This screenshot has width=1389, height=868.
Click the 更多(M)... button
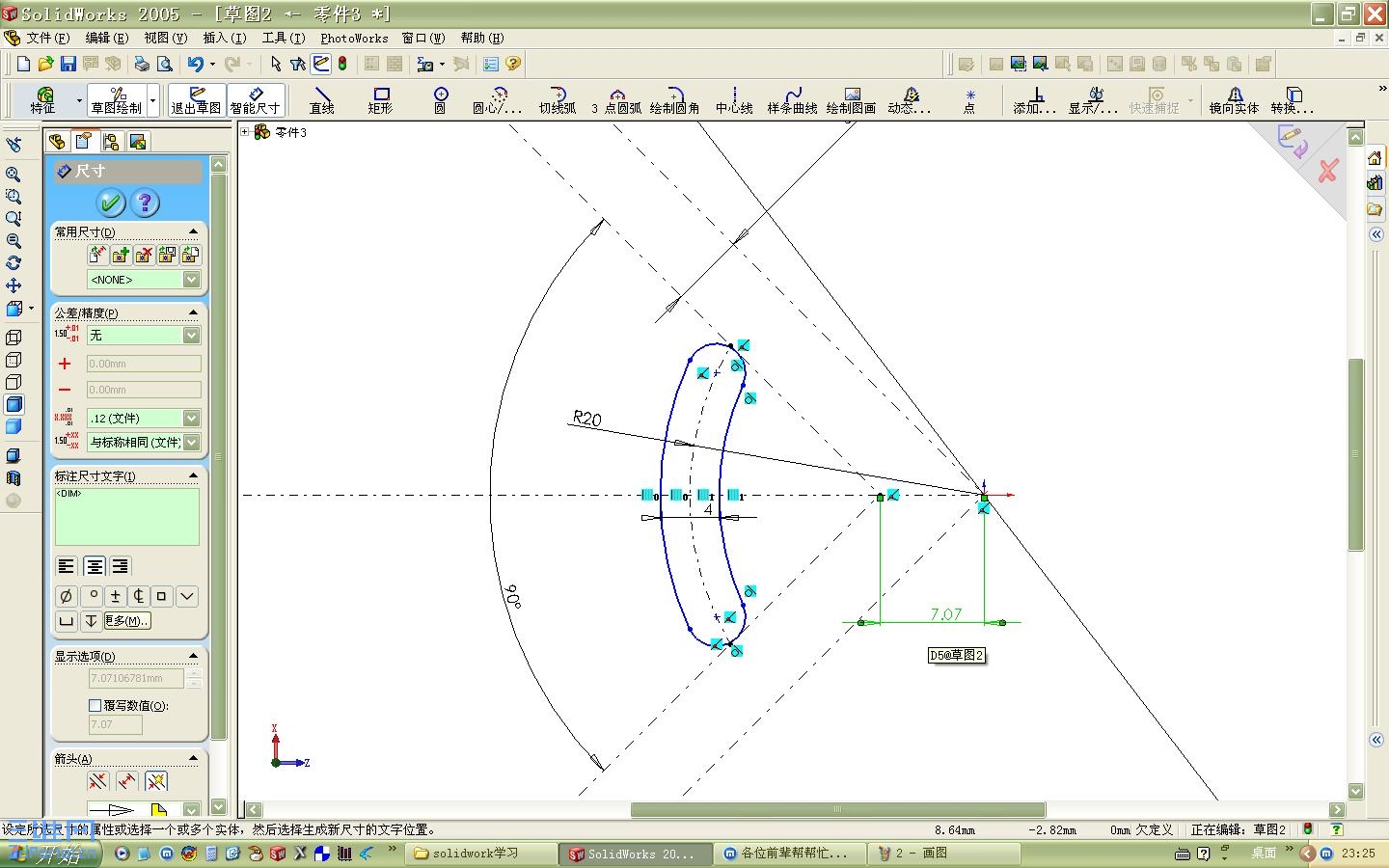126,620
